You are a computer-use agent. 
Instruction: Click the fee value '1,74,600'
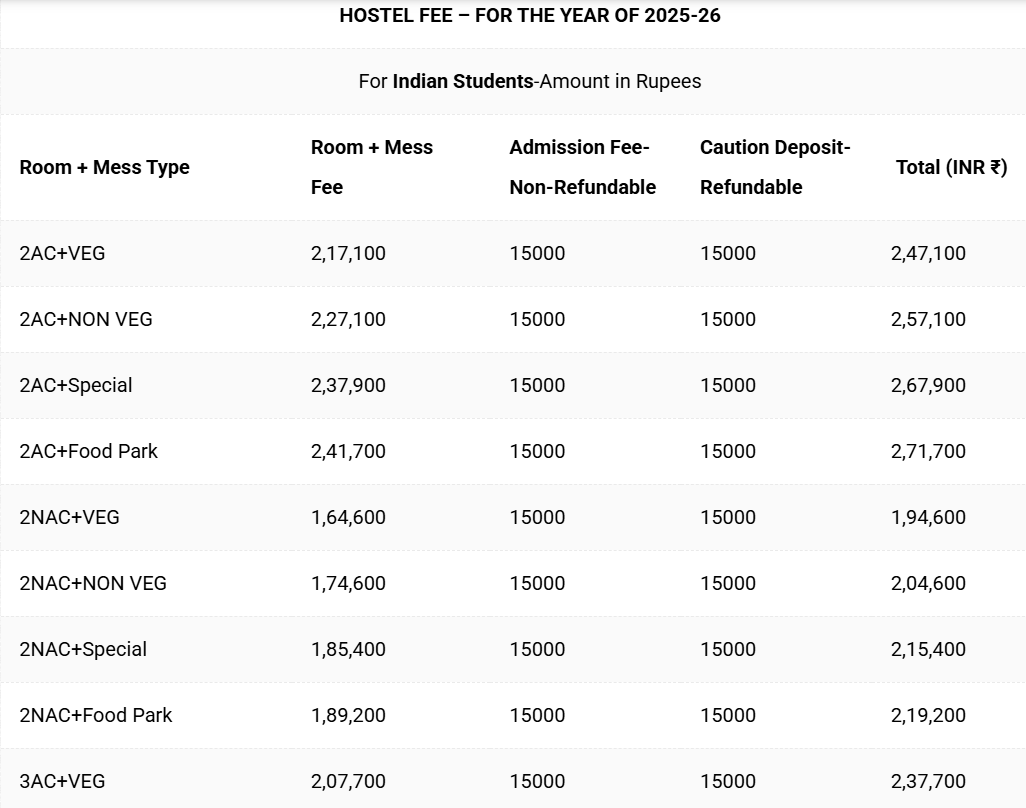(348, 584)
